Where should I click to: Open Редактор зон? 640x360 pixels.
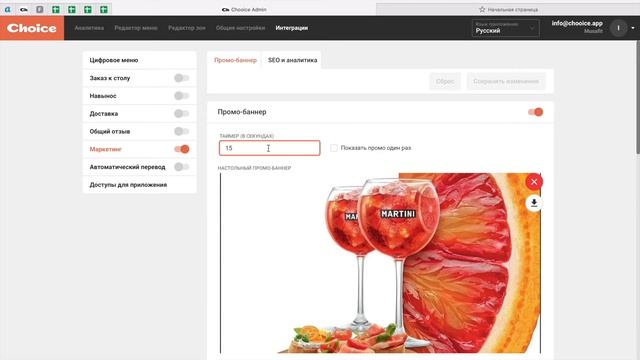(x=187, y=28)
